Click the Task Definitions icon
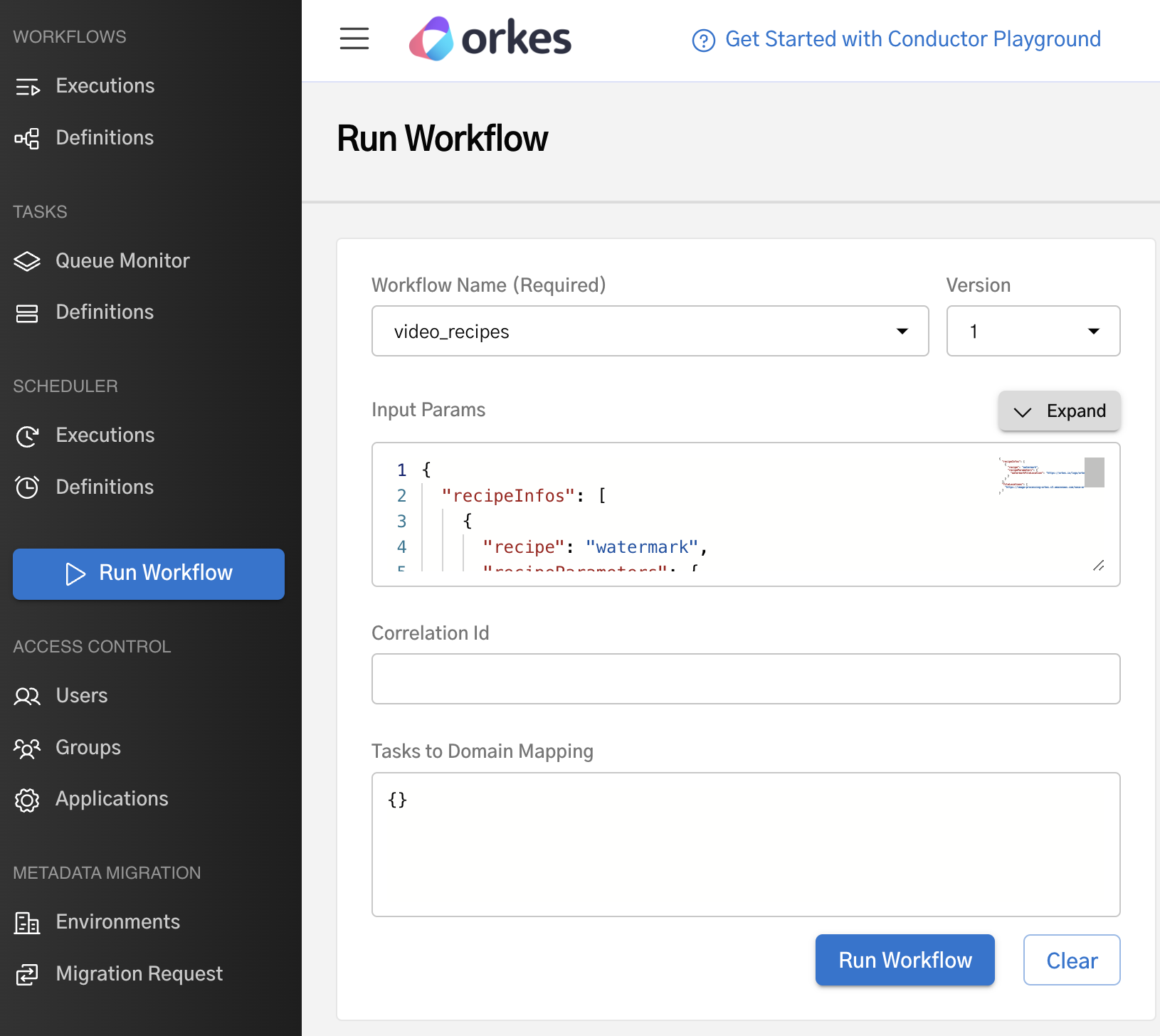1160x1036 pixels. click(27, 312)
